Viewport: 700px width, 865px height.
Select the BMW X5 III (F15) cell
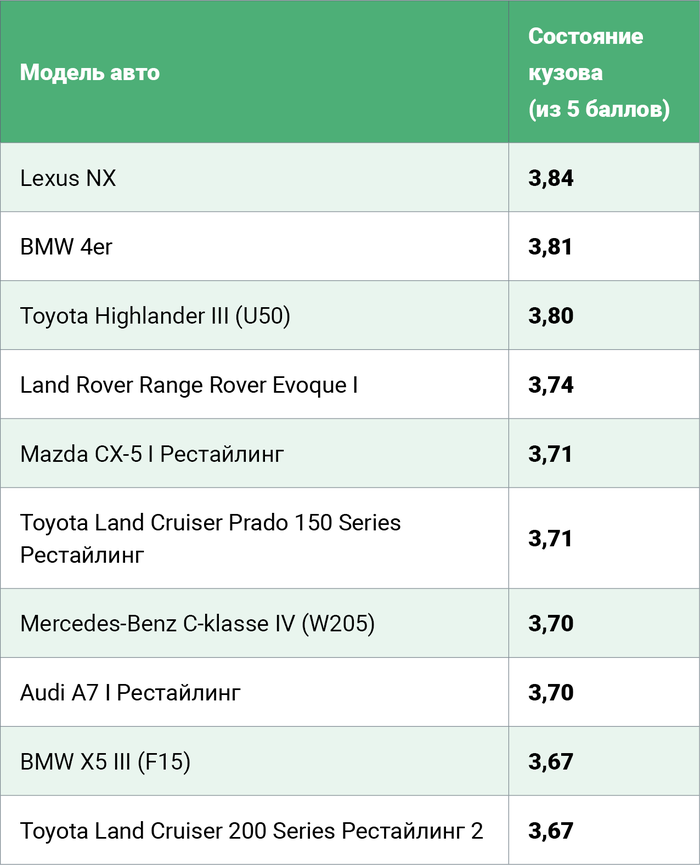tap(105, 761)
